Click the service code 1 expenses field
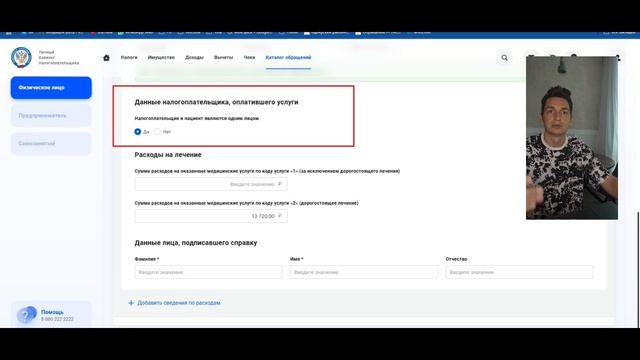The image size is (640, 360). (x=211, y=184)
